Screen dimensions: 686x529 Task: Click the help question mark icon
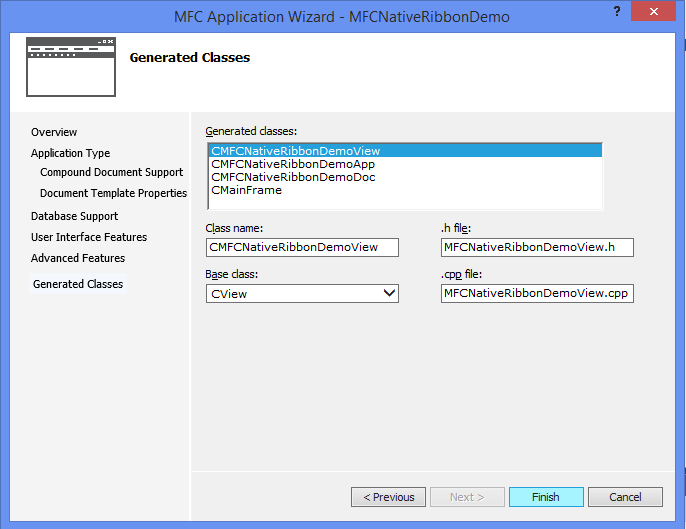[617, 11]
